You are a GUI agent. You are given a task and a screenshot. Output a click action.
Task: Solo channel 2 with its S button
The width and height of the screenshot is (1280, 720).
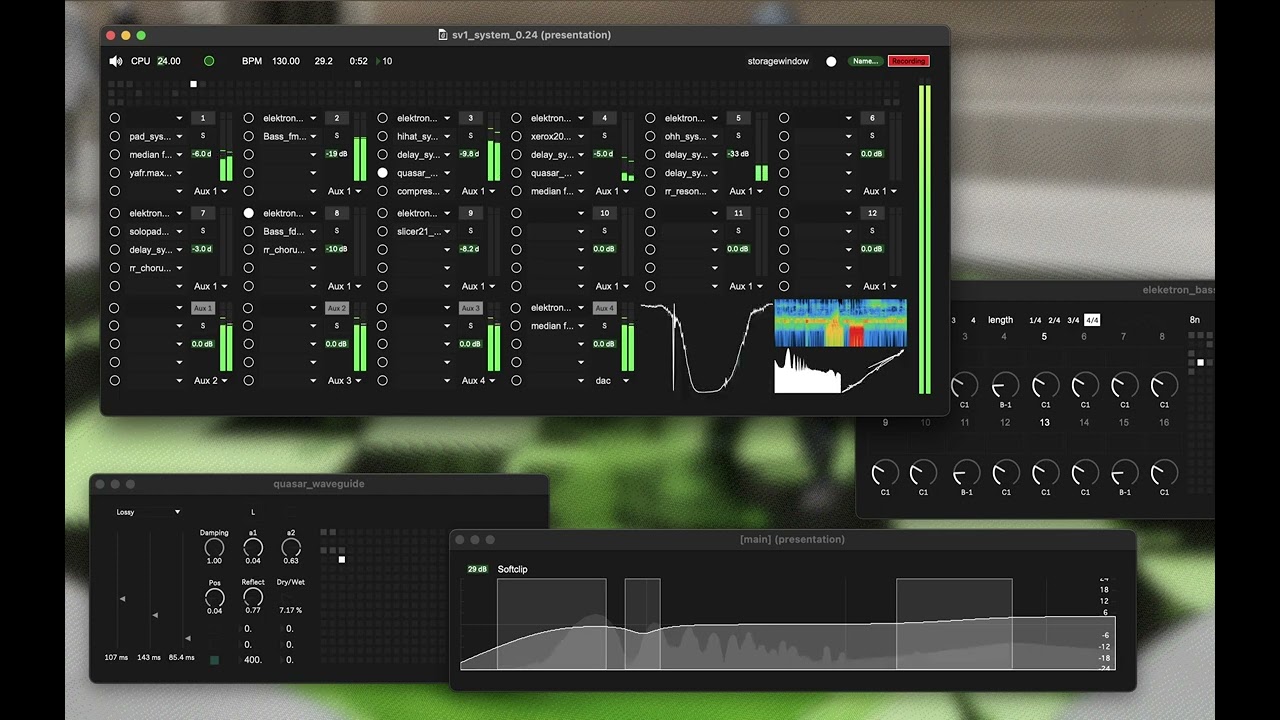[x=337, y=136]
